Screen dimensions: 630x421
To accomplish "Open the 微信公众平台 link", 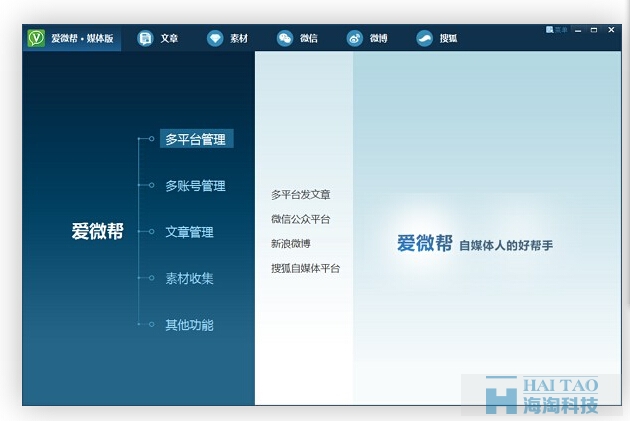I will point(301,219).
